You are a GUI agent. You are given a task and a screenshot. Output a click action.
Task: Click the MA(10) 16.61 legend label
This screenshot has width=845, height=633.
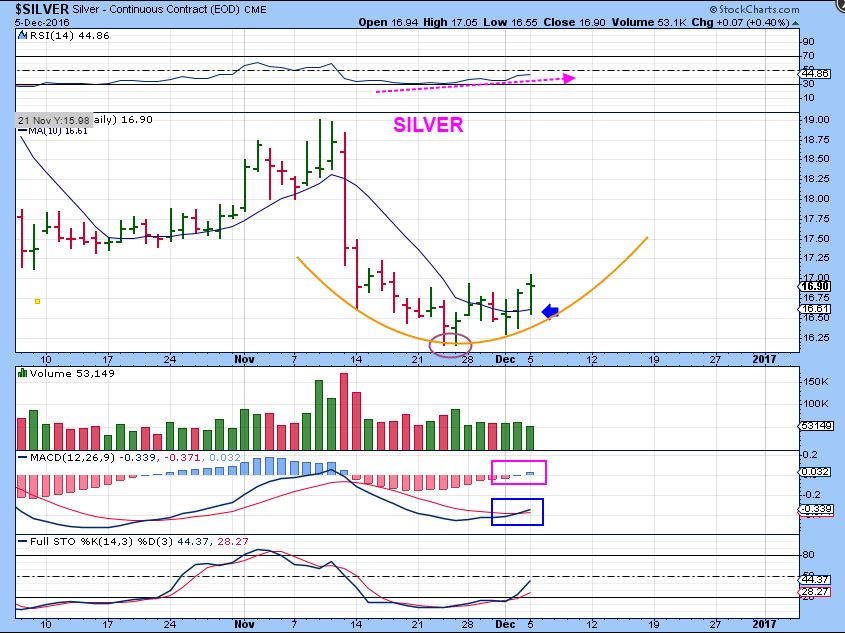pyautogui.click(x=58, y=131)
